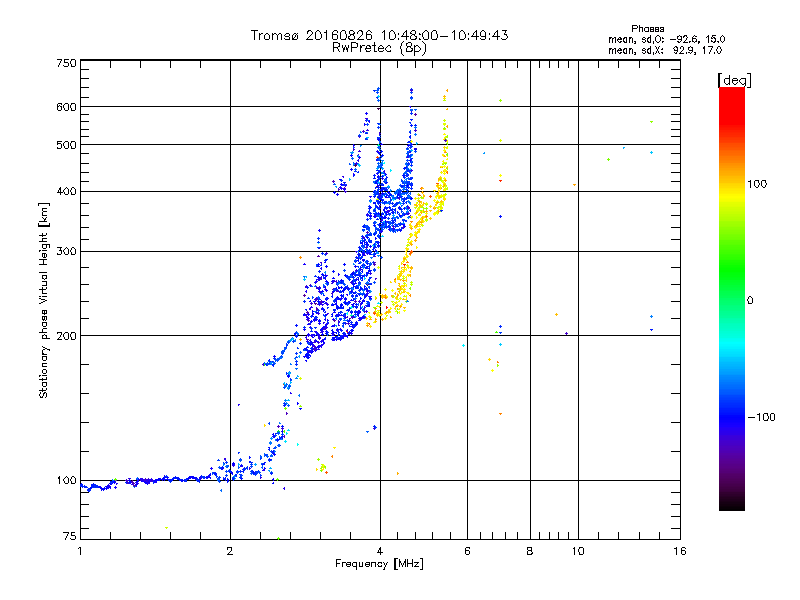Click the black bottom of the phase colorbar
This screenshot has height=600, width=800.
[732, 503]
